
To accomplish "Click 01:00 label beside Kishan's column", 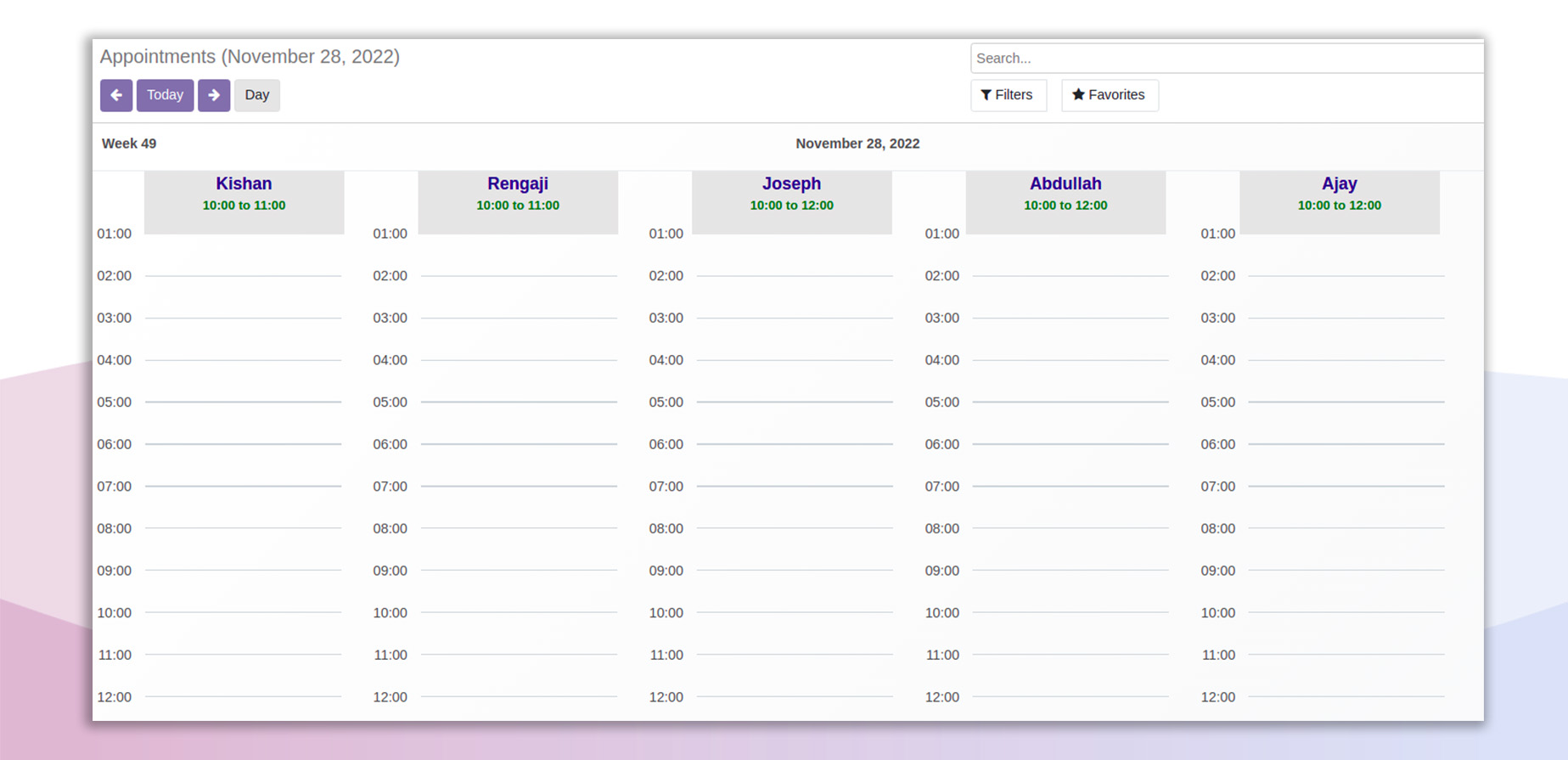I will pos(115,234).
